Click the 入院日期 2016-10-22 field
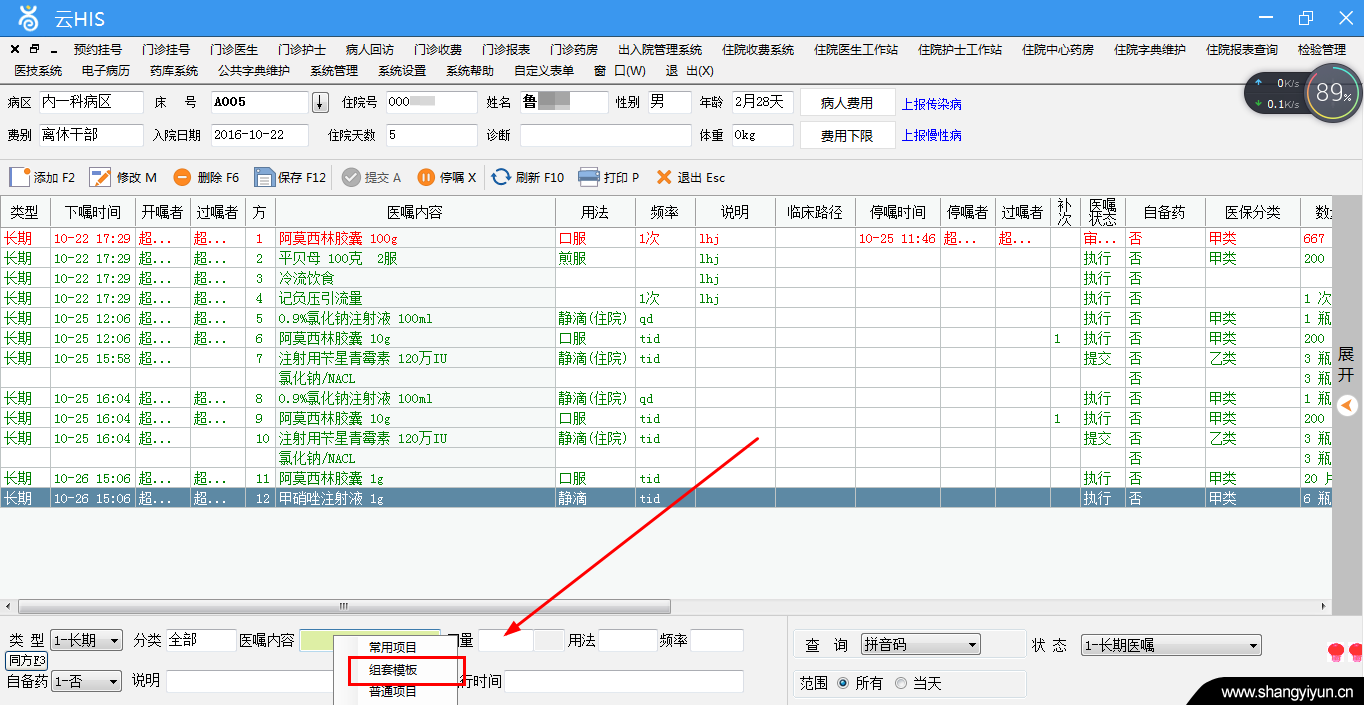This screenshot has width=1364, height=705. point(259,135)
